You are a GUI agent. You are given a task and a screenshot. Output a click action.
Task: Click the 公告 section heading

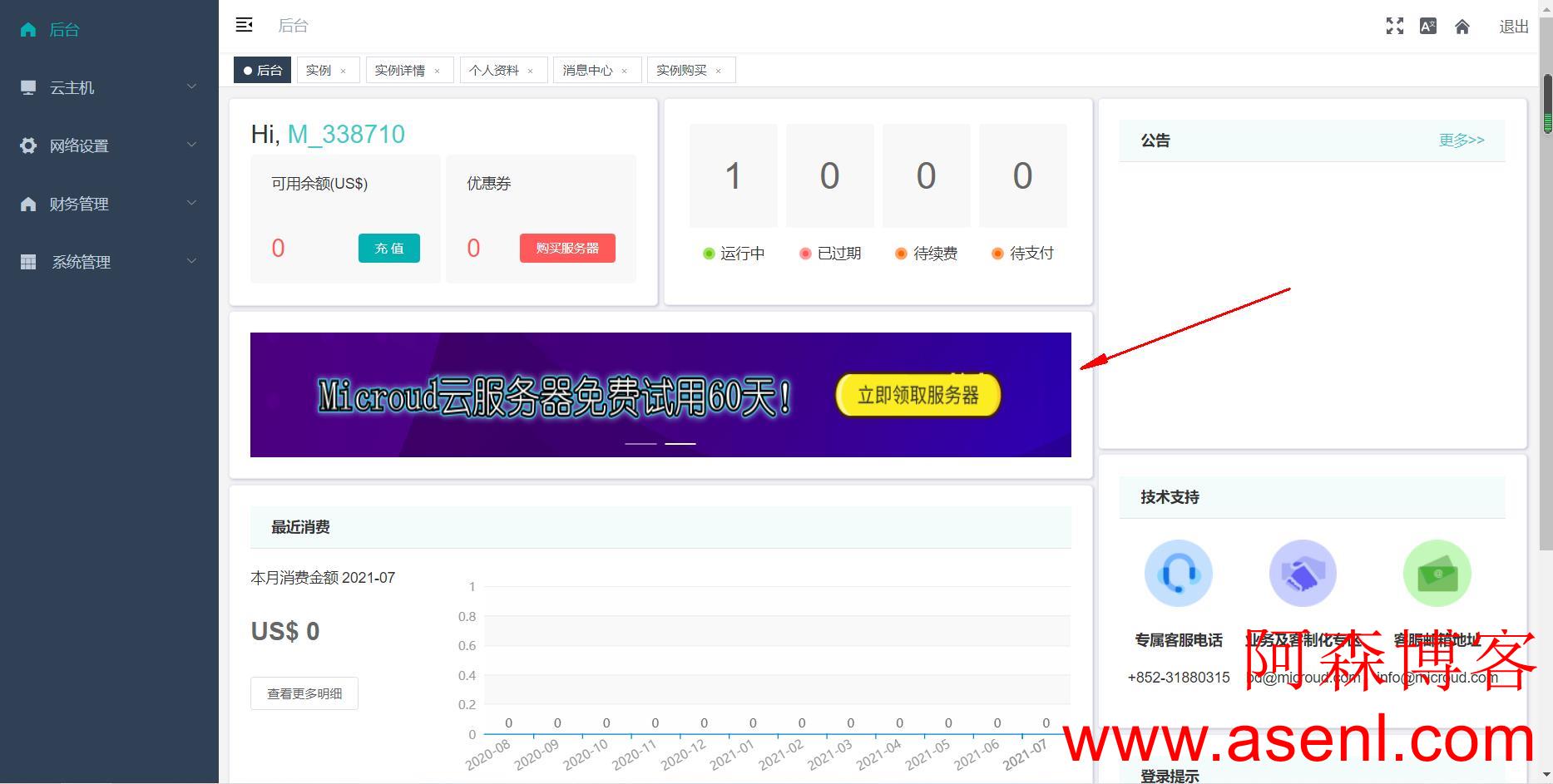click(x=1155, y=141)
